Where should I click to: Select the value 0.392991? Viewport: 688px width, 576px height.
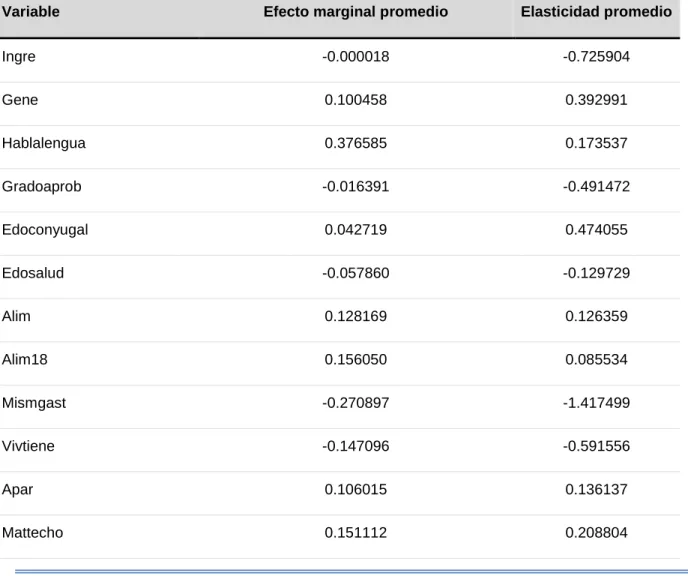(x=596, y=100)
